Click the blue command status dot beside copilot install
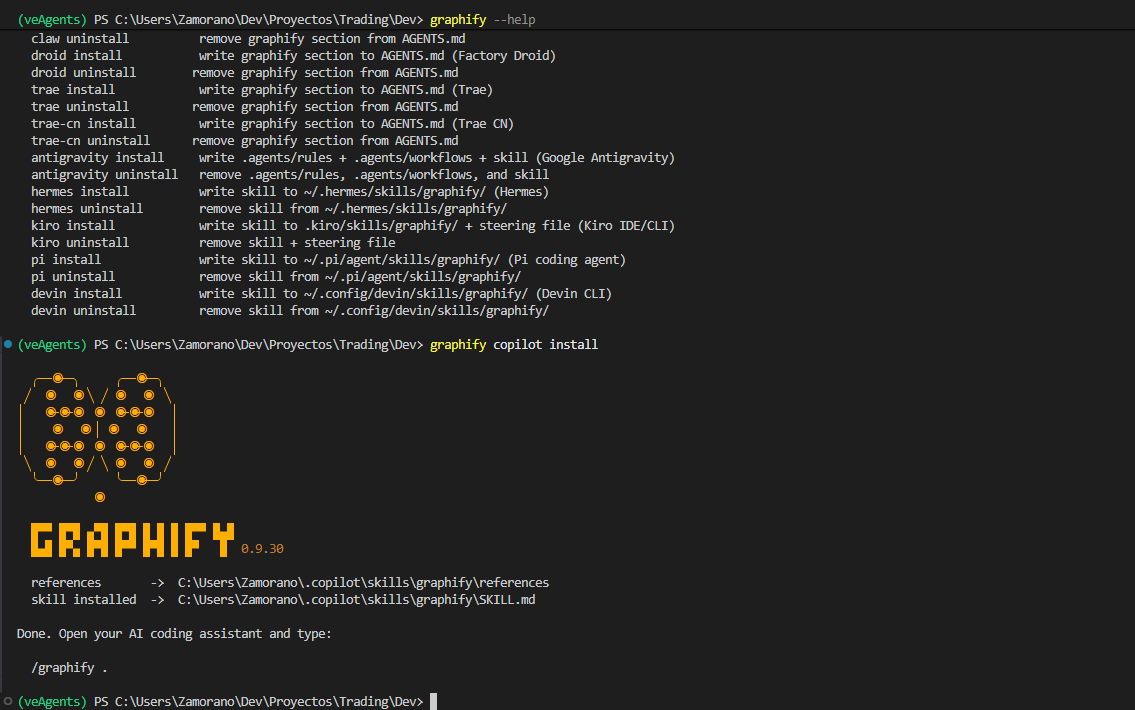1135x710 pixels. tap(8, 344)
